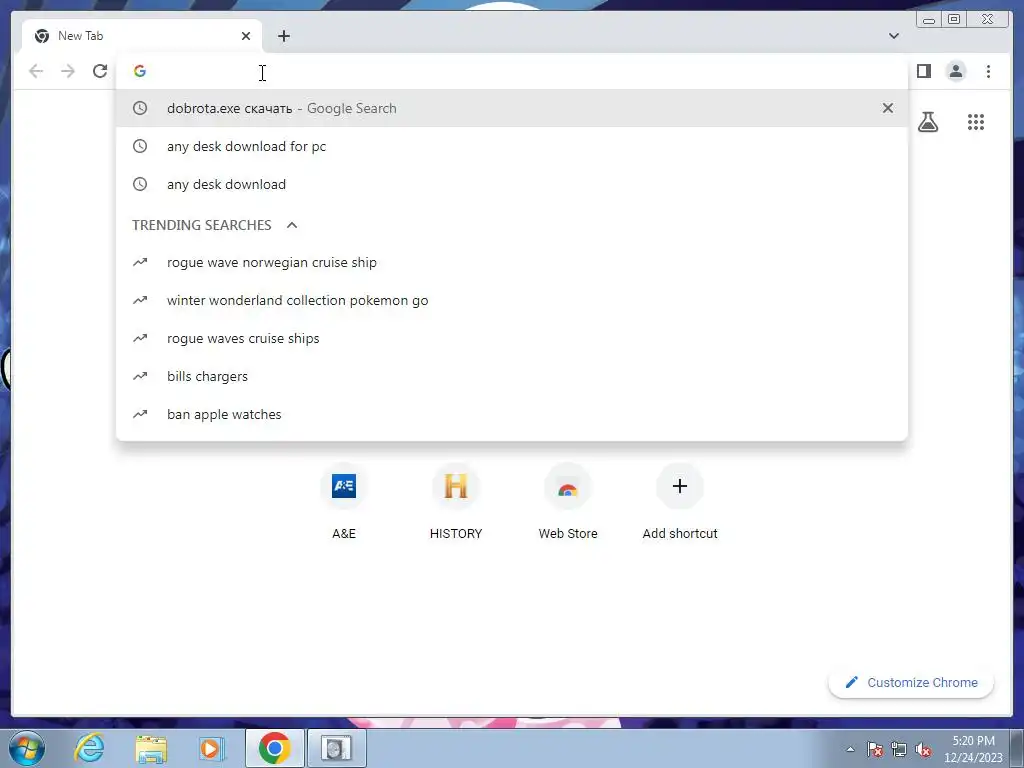Screen dimensions: 1024x768
Task: Open the Windows Start orb
Action: click(x=27, y=748)
